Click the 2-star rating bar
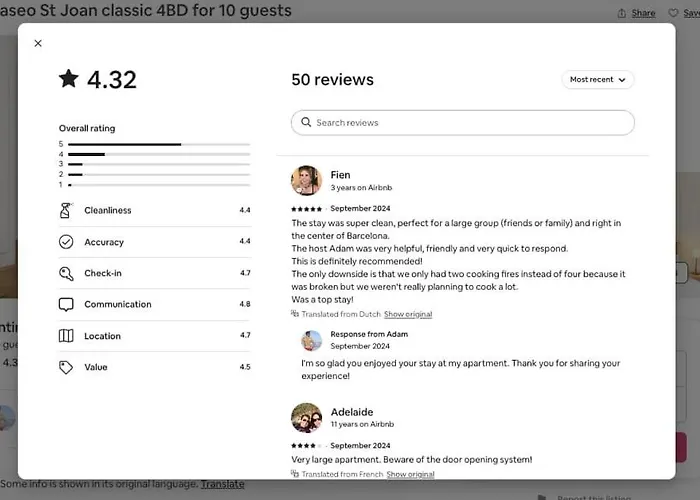700x500 pixels. (159, 175)
